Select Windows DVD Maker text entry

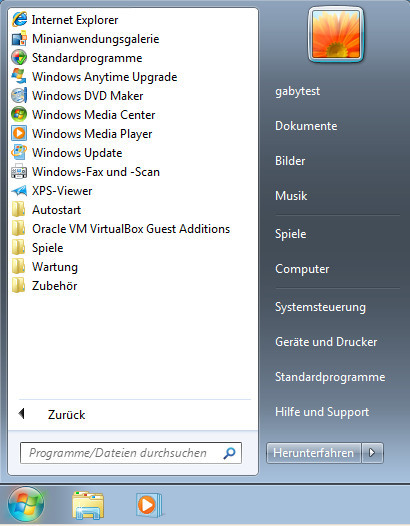pyautogui.click(x=88, y=96)
